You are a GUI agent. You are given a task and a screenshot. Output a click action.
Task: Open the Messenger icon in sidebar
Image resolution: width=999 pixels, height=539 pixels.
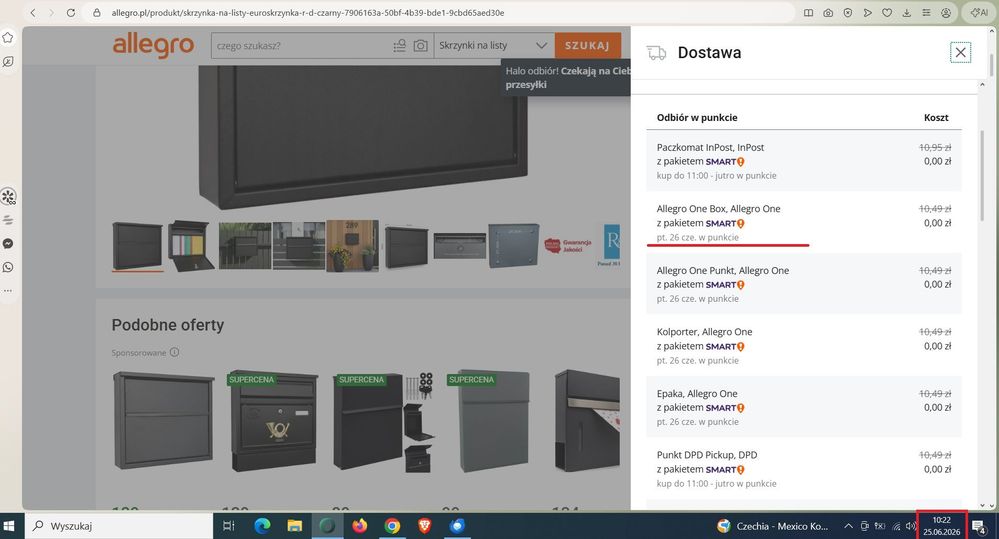[8, 243]
